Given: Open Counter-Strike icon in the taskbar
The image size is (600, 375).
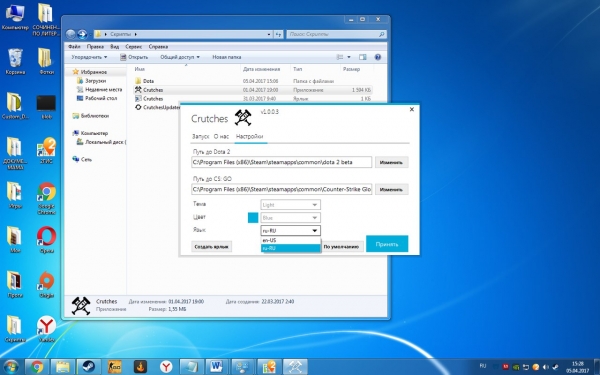Looking at the screenshot, I should pos(114,367).
